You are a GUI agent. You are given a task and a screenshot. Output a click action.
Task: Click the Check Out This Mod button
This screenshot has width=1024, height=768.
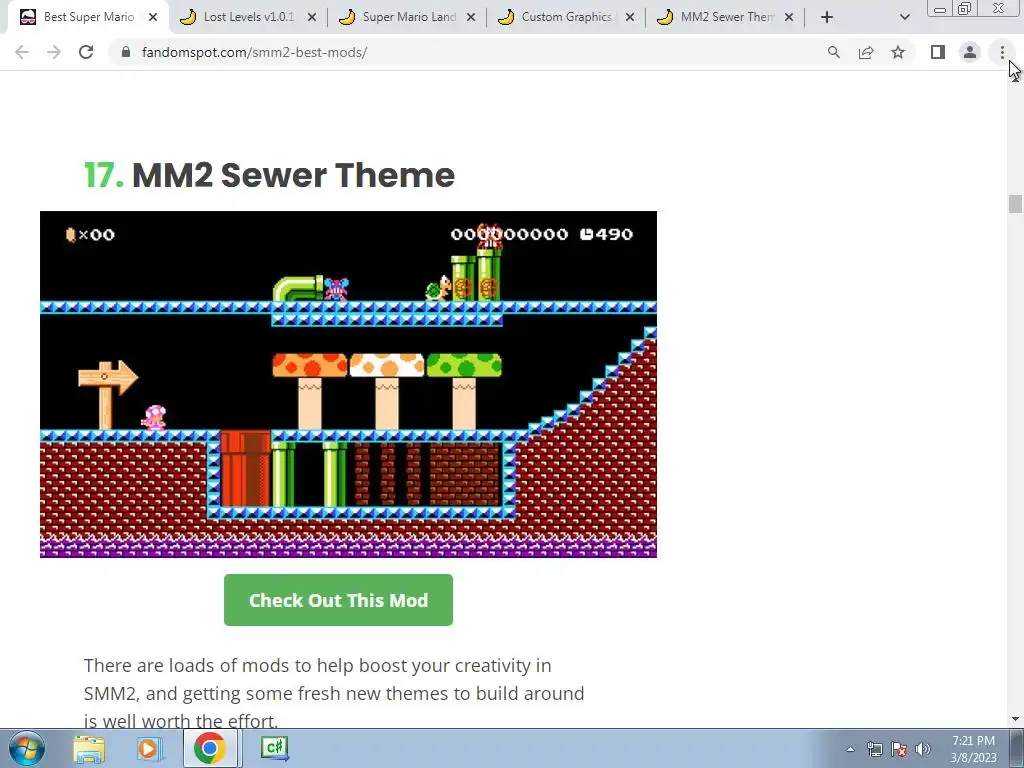tap(338, 600)
